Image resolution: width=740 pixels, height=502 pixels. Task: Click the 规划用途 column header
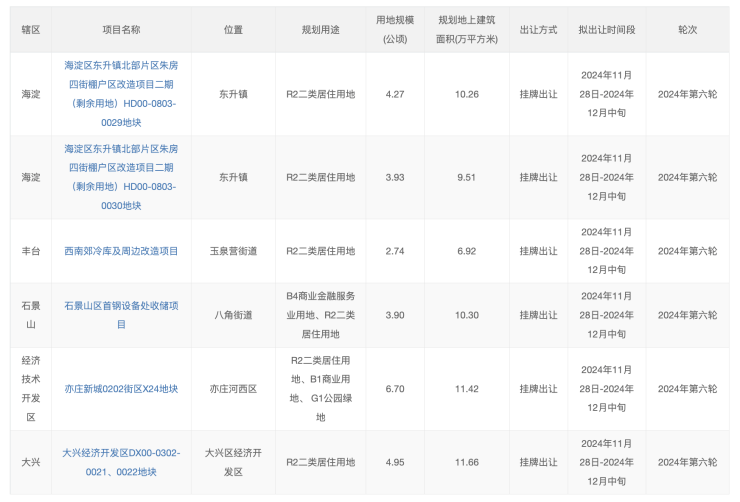[x=320, y=30]
